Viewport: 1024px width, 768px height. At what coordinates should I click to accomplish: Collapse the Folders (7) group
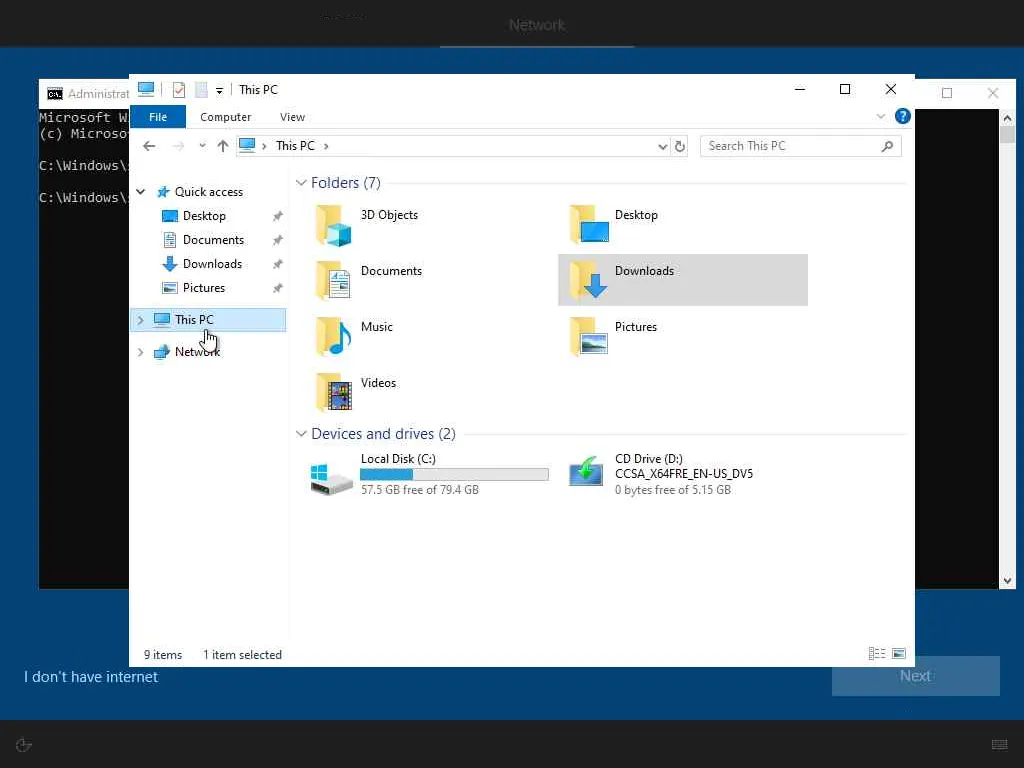301,183
